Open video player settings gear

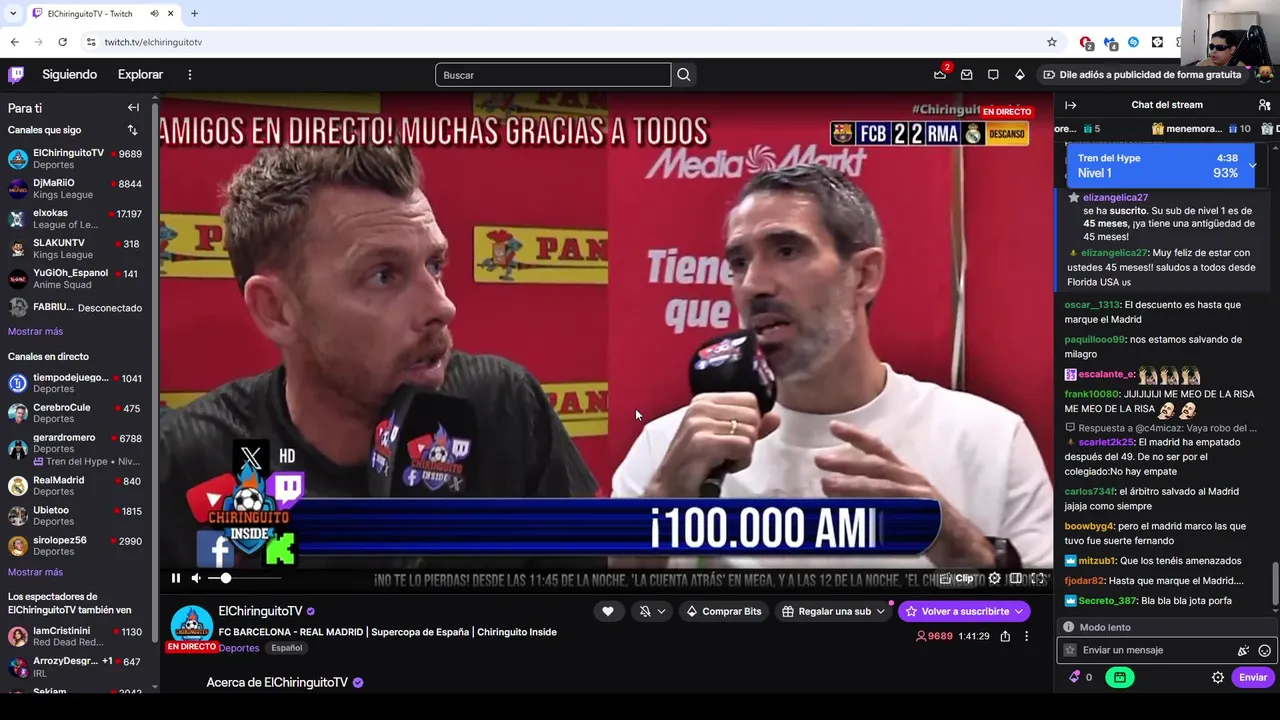click(994, 578)
